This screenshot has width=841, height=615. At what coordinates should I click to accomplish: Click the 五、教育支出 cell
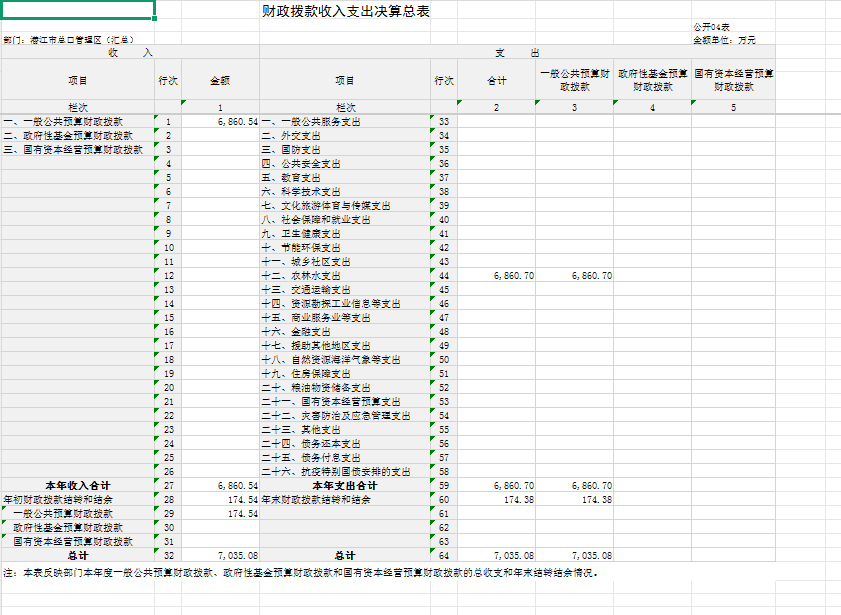(x=291, y=178)
